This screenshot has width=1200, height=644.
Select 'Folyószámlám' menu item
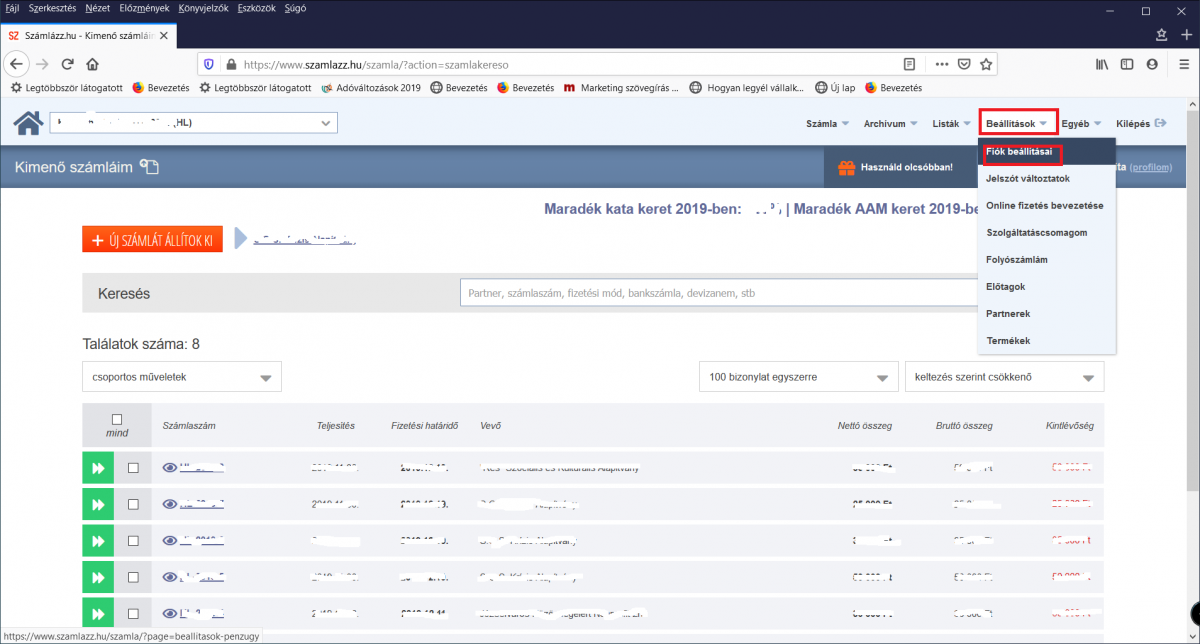tap(1047, 259)
